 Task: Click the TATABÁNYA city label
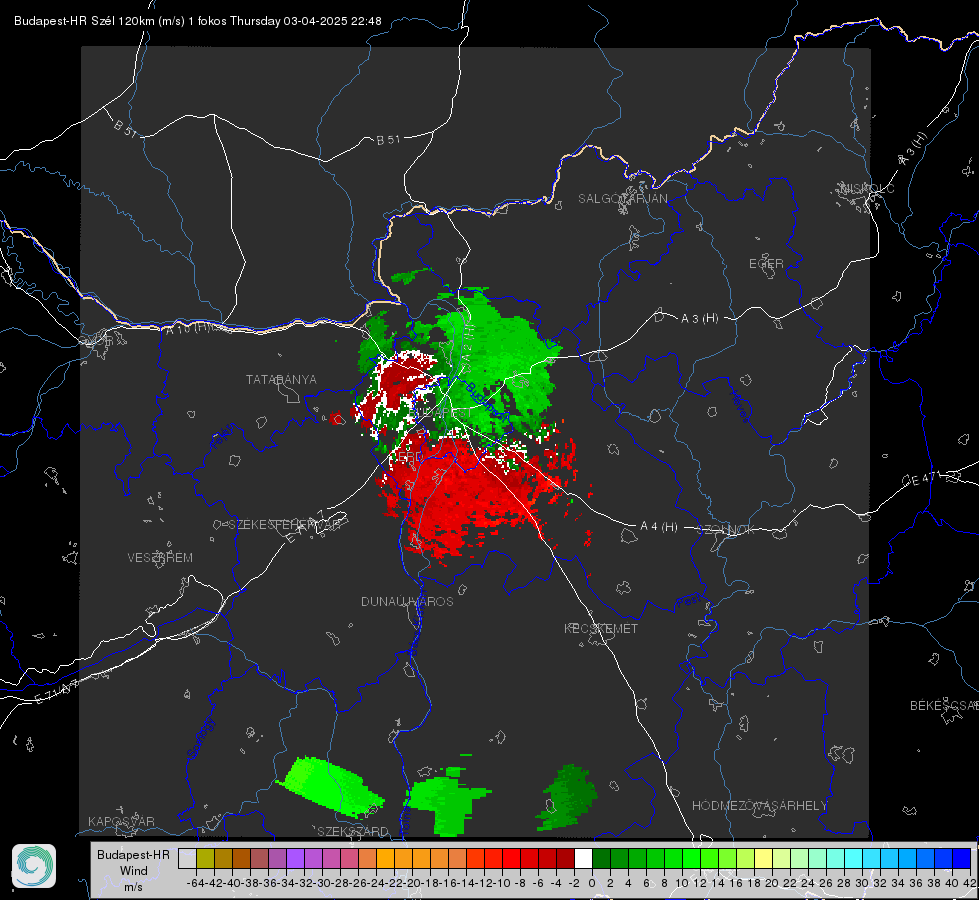[x=281, y=379]
